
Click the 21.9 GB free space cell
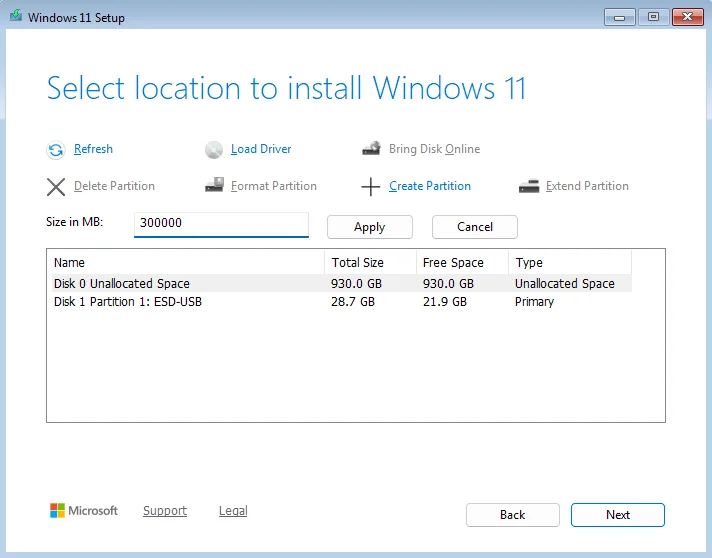(x=445, y=301)
